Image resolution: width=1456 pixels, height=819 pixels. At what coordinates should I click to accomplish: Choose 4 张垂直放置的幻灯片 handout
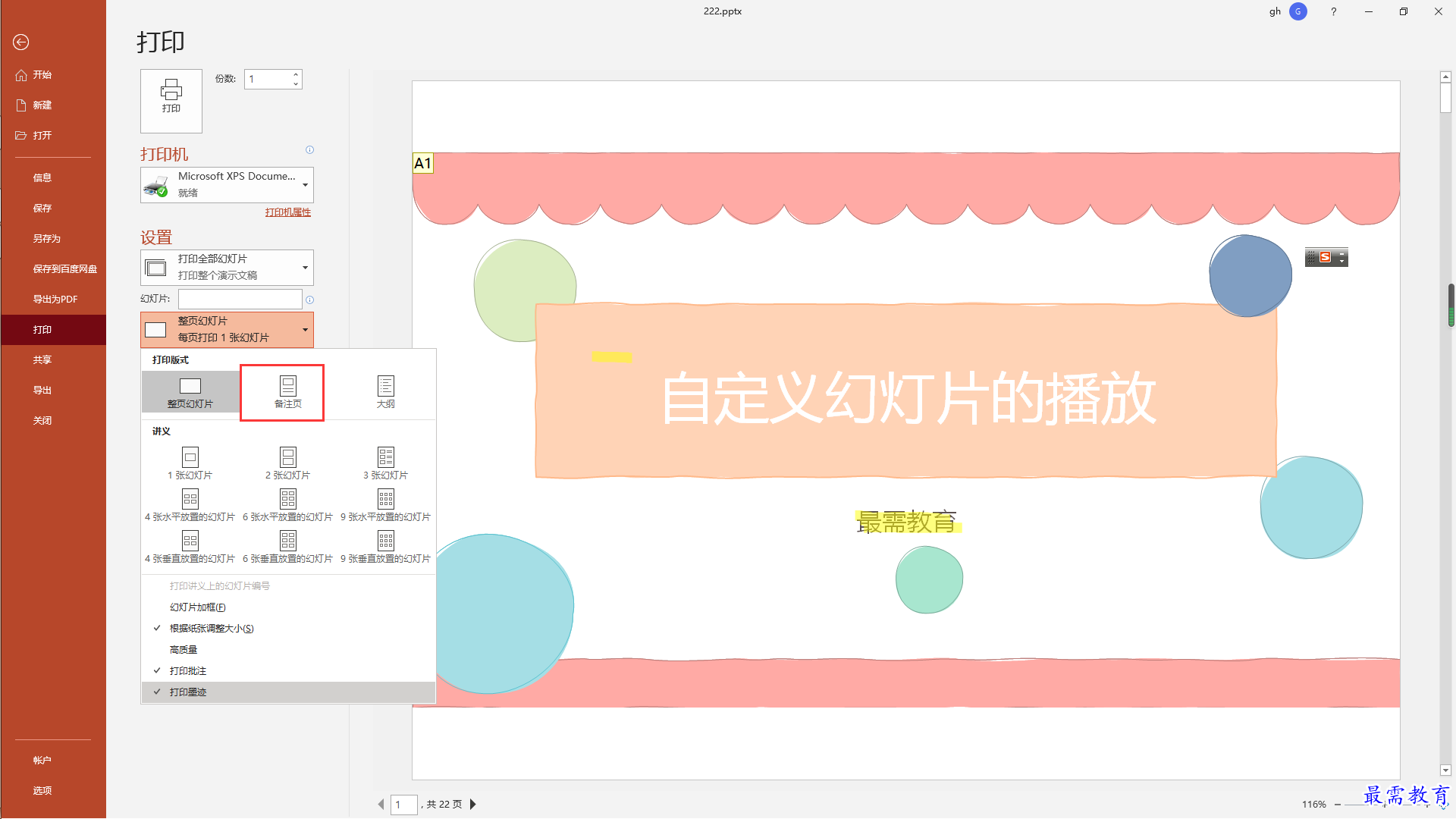pos(190,547)
